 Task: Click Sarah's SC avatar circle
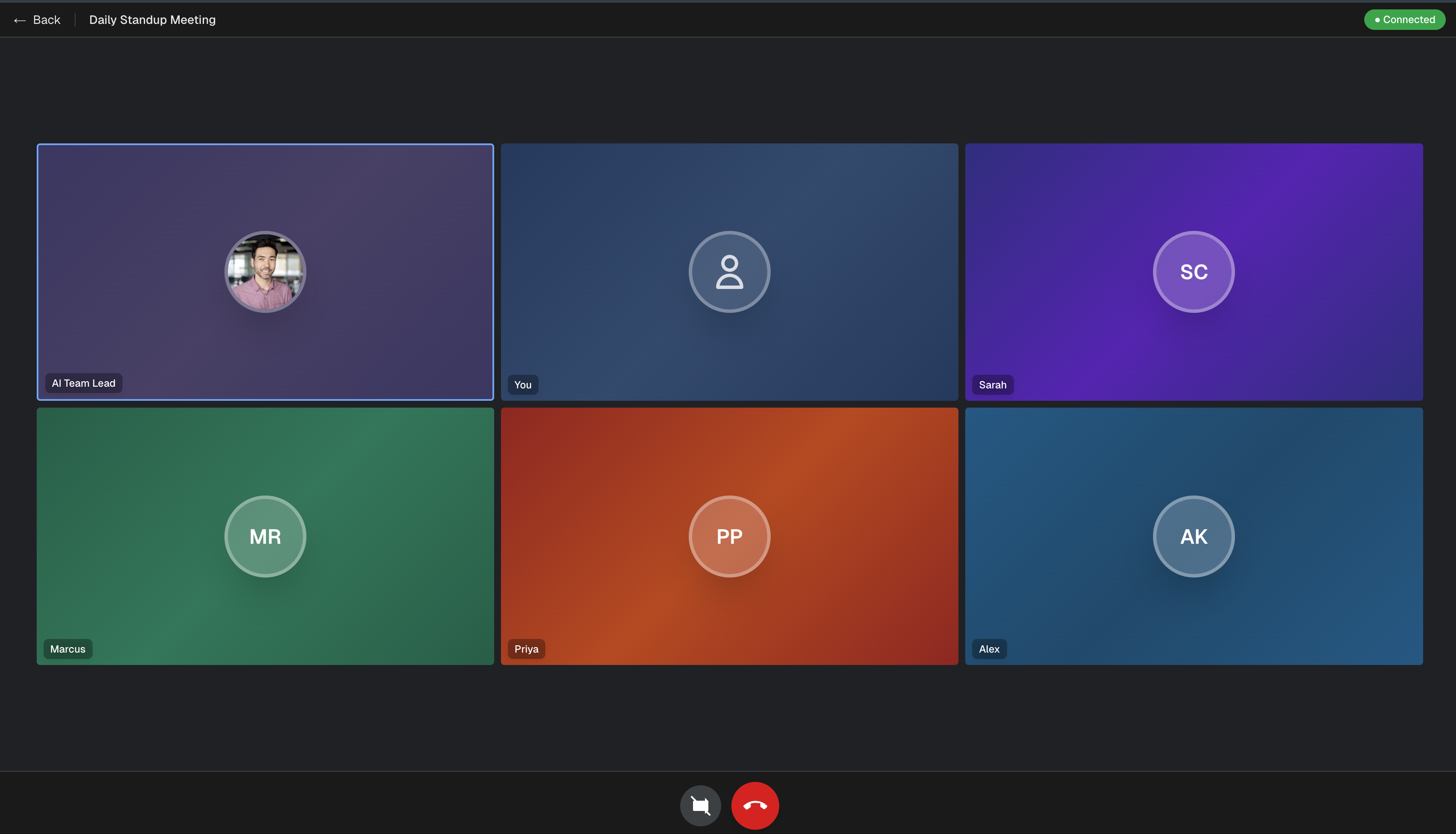(1194, 271)
